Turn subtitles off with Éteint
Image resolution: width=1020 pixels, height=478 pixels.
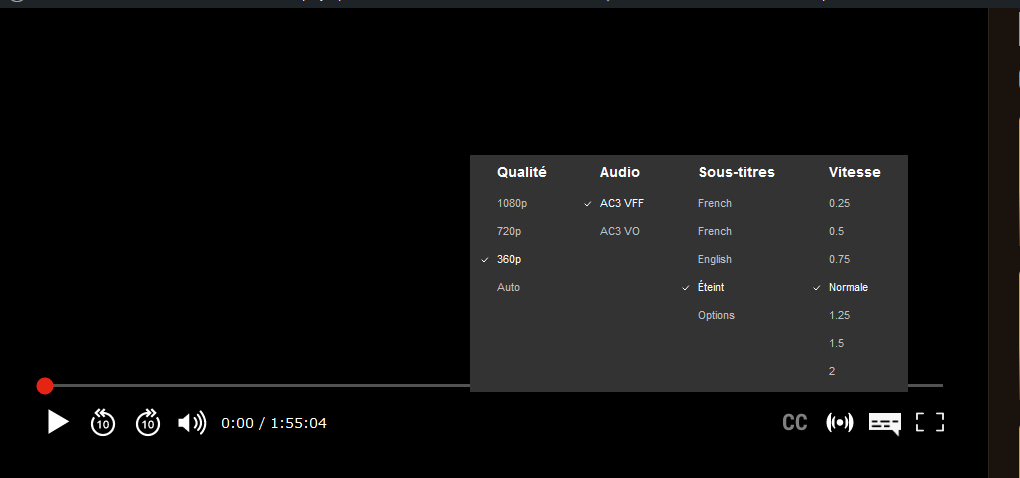pos(711,288)
